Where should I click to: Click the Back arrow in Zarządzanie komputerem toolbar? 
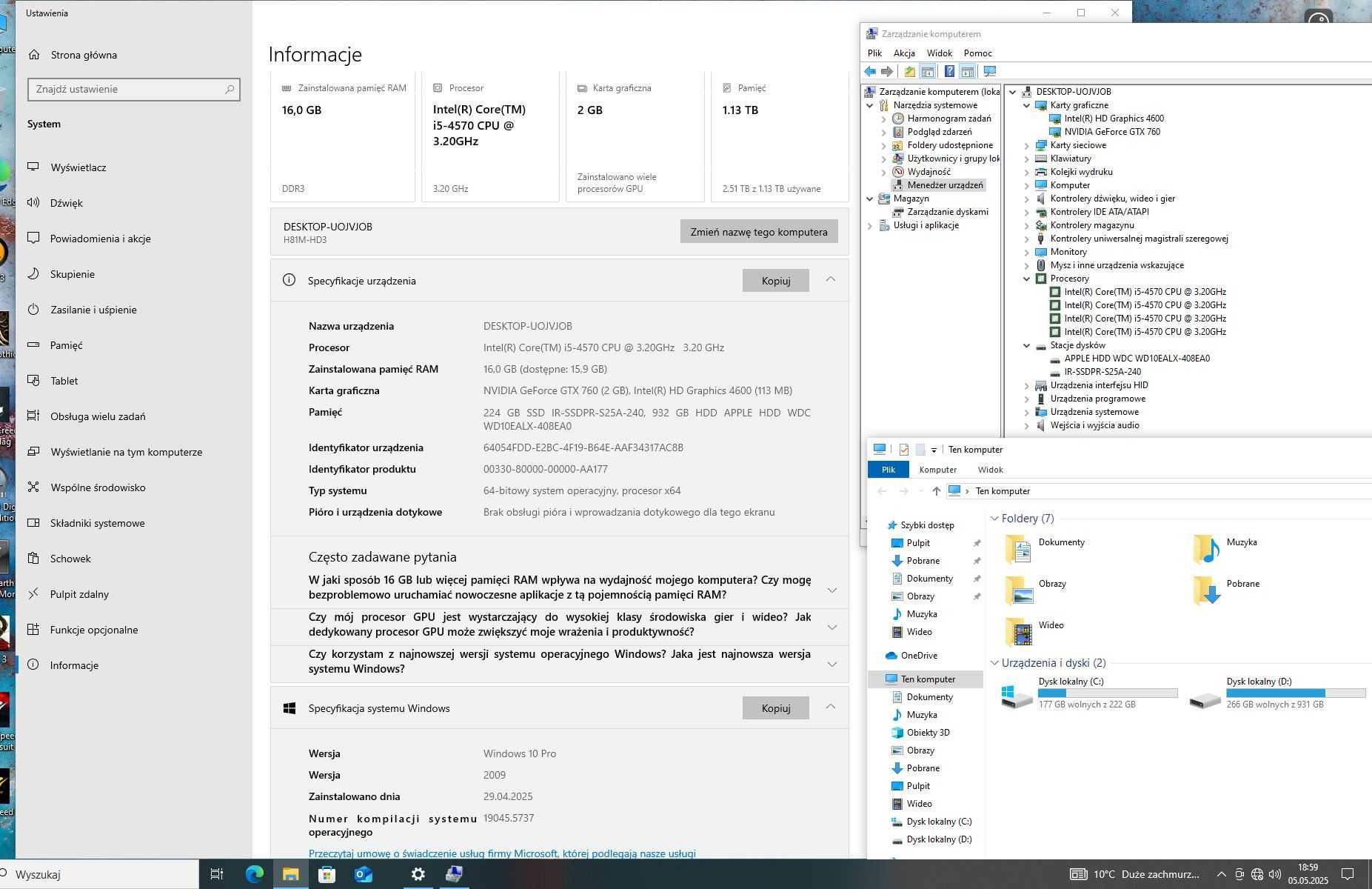click(x=870, y=72)
